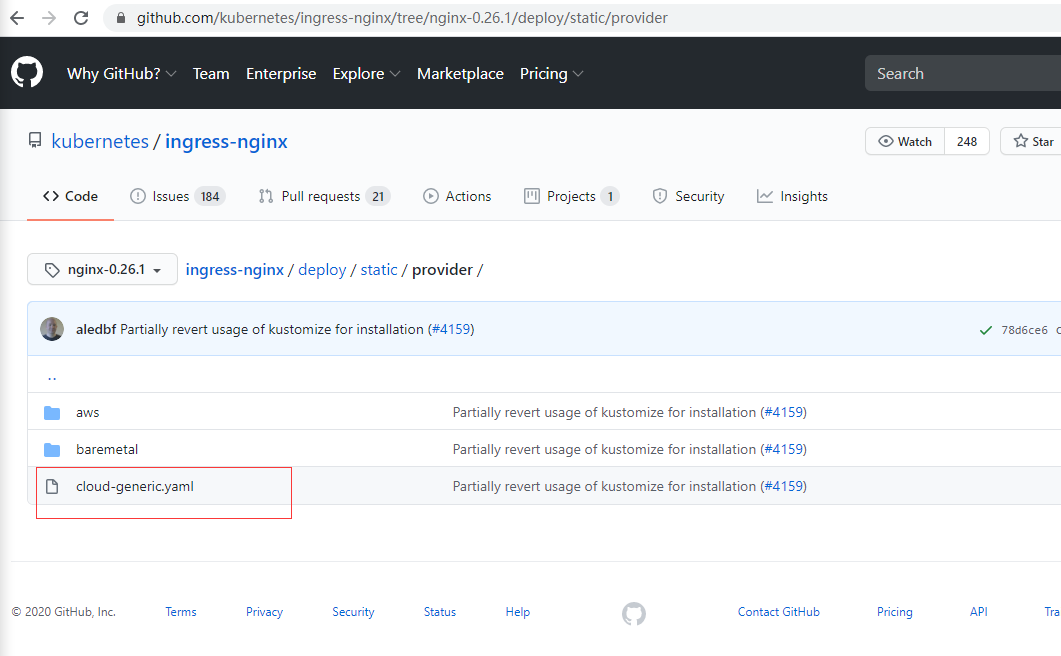Open Enterprise in the header navigation

click(x=281, y=74)
